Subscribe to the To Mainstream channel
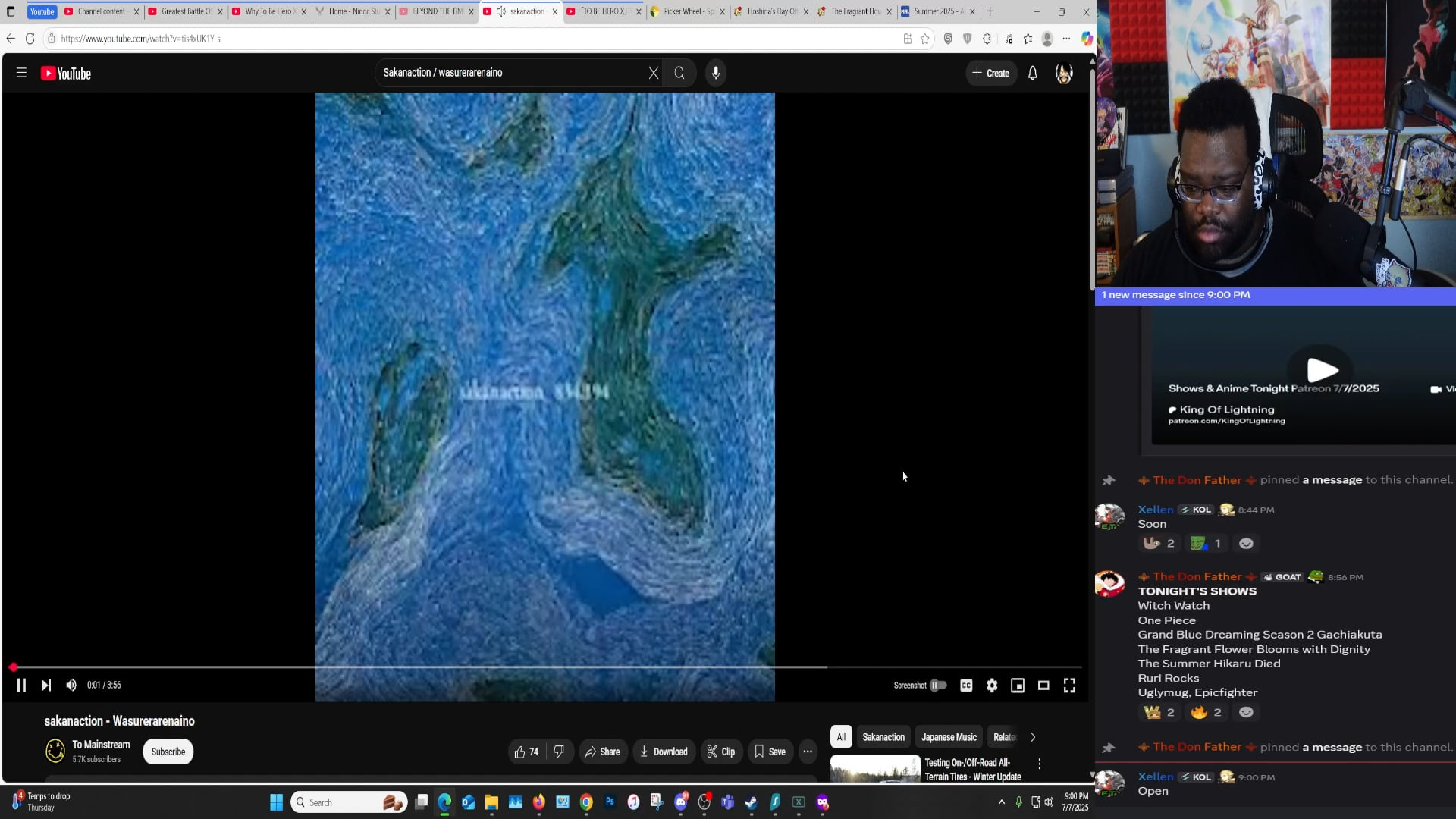 168,752
